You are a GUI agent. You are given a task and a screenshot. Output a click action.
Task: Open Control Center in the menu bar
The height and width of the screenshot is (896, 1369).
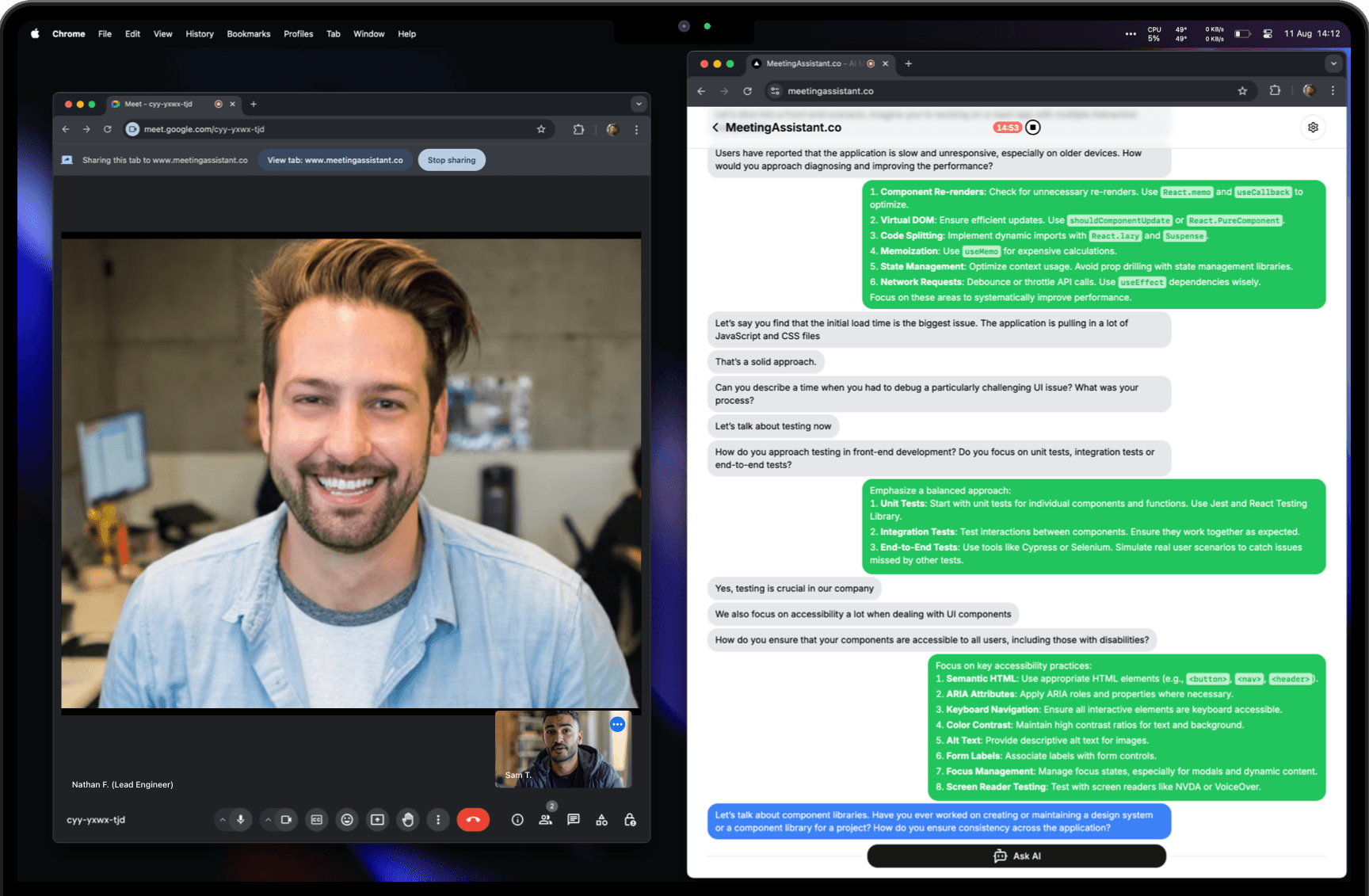click(1268, 34)
